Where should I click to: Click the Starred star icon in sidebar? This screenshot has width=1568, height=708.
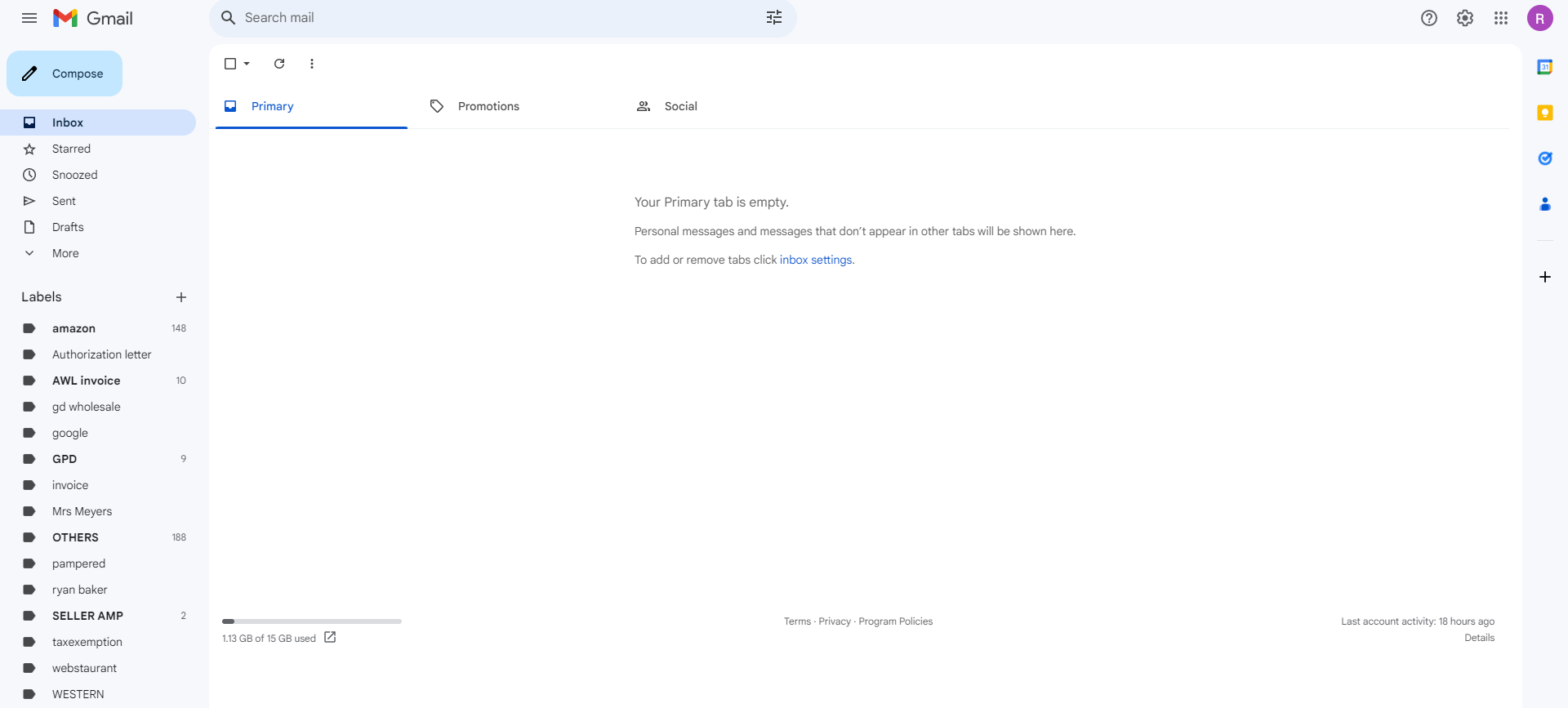[x=29, y=149]
